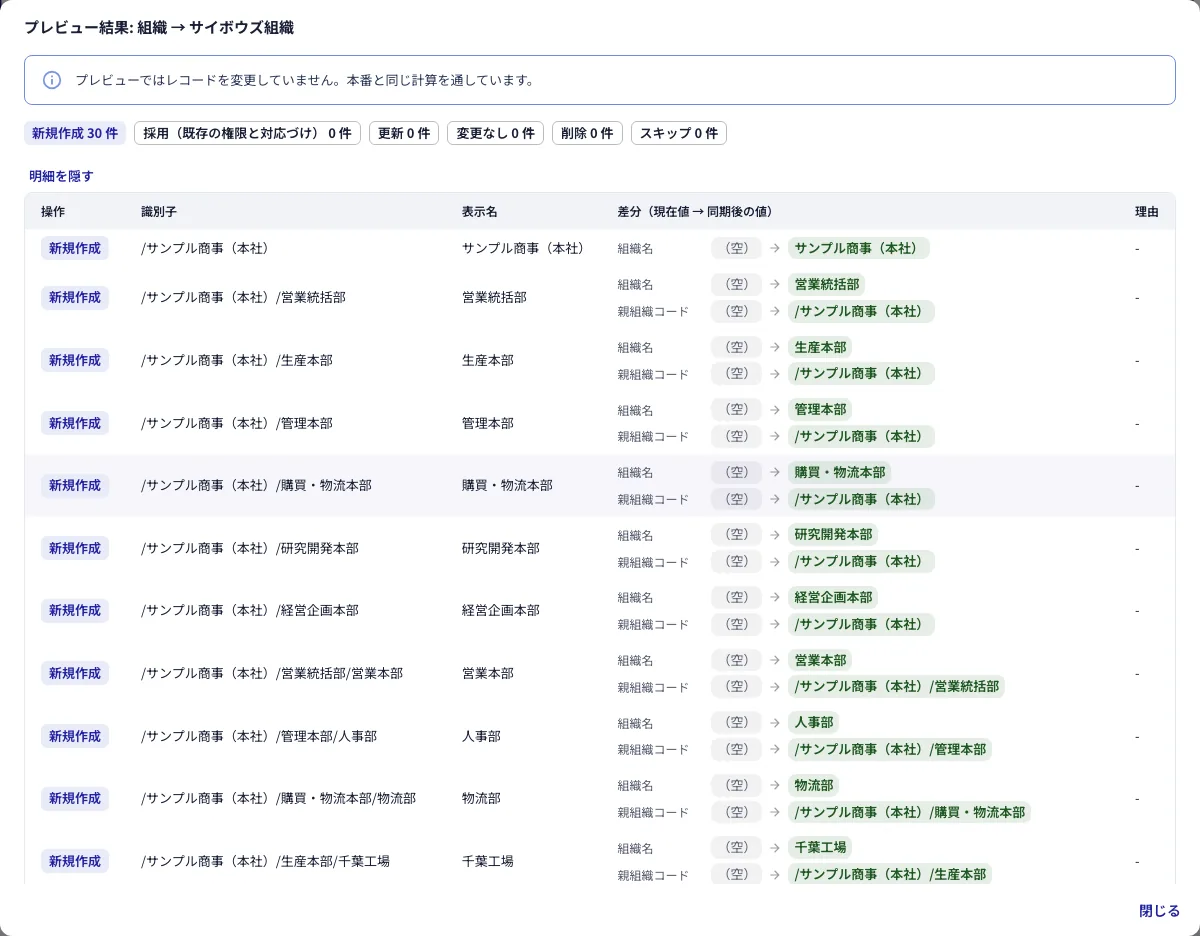
Task: Click identifier /サンプル商事（本社）/営業統括部/営業本部
Action: point(272,673)
